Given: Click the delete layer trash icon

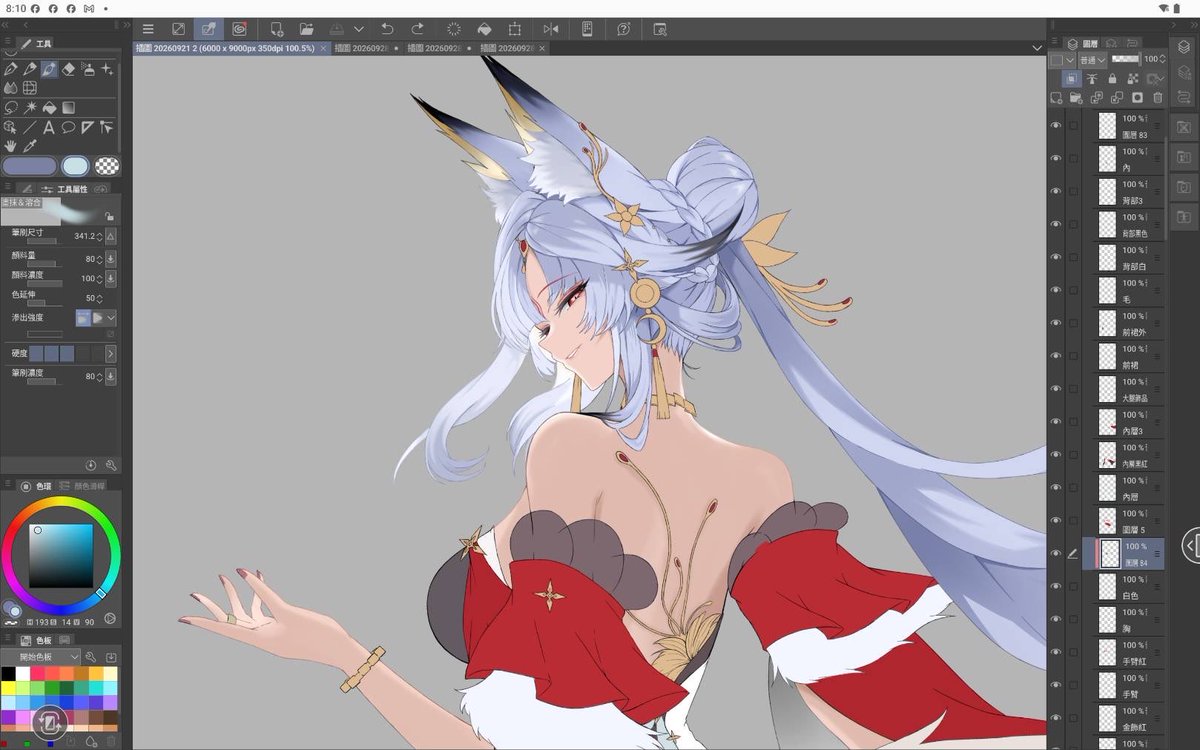Looking at the screenshot, I should 1158,98.
